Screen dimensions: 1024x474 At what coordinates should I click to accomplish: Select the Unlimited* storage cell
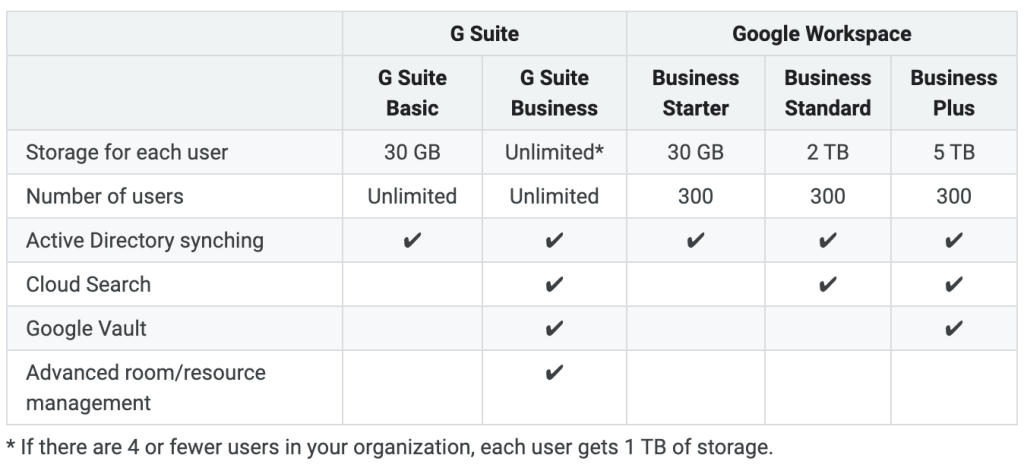[x=554, y=153]
